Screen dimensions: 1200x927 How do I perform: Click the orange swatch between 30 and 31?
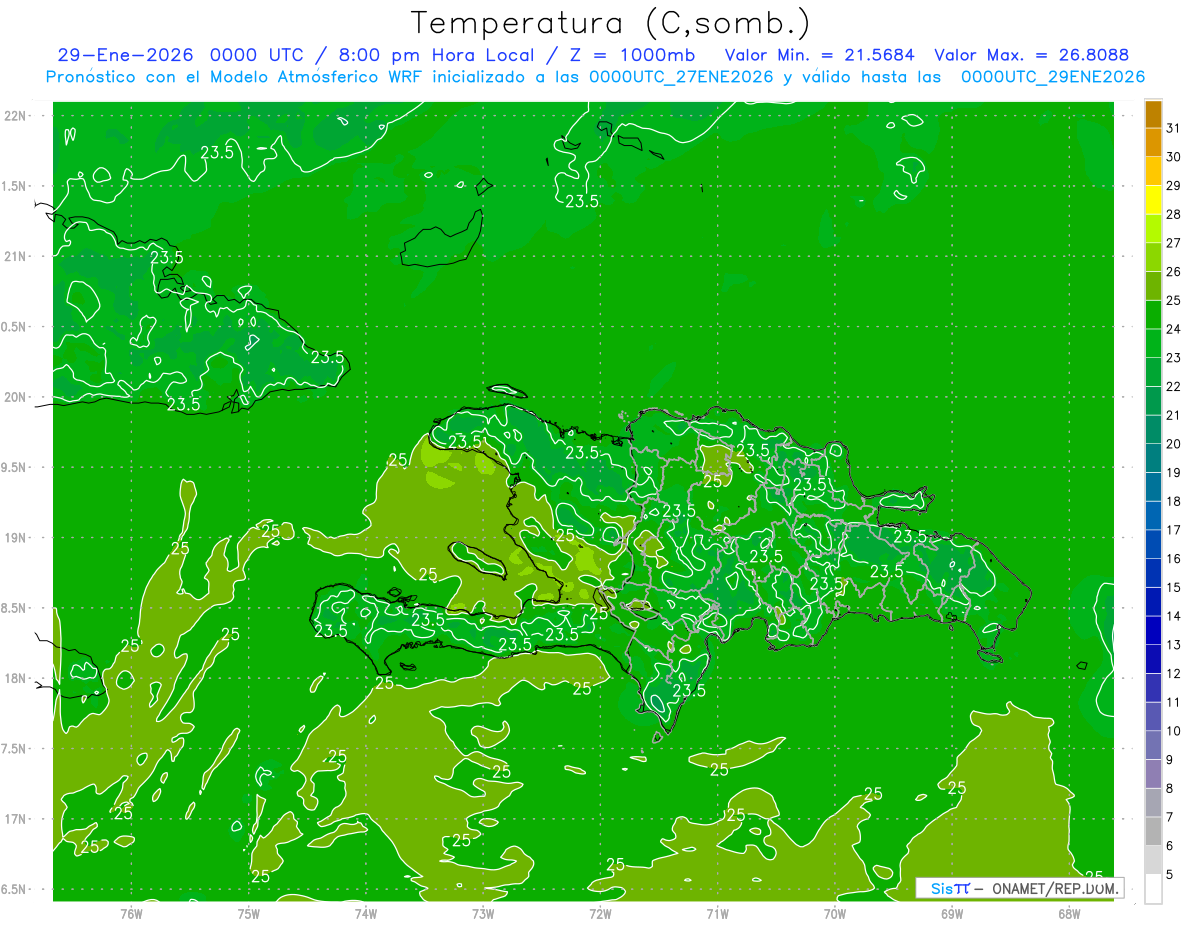tap(1153, 143)
